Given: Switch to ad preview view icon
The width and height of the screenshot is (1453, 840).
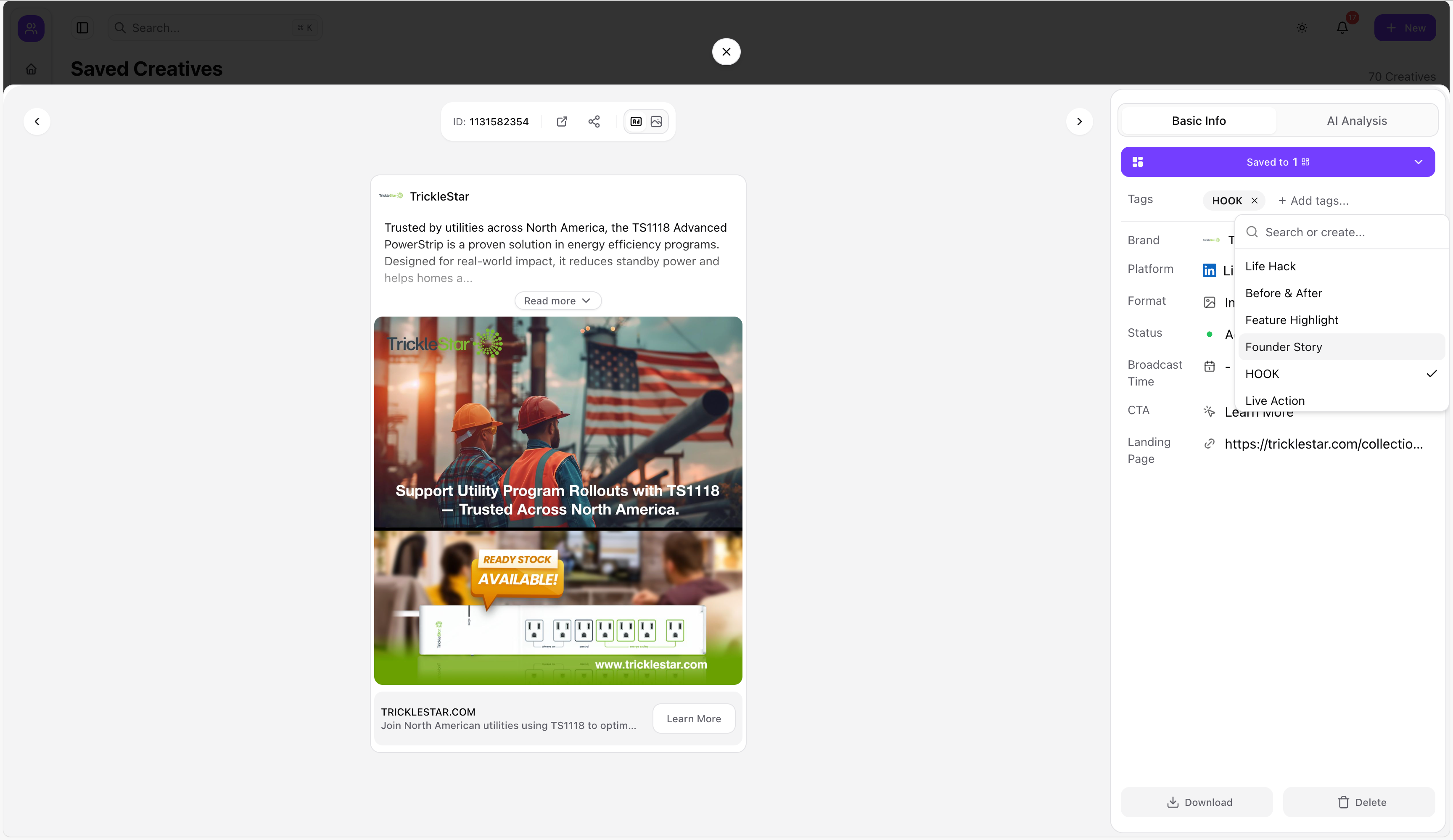Looking at the screenshot, I should click(636, 122).
